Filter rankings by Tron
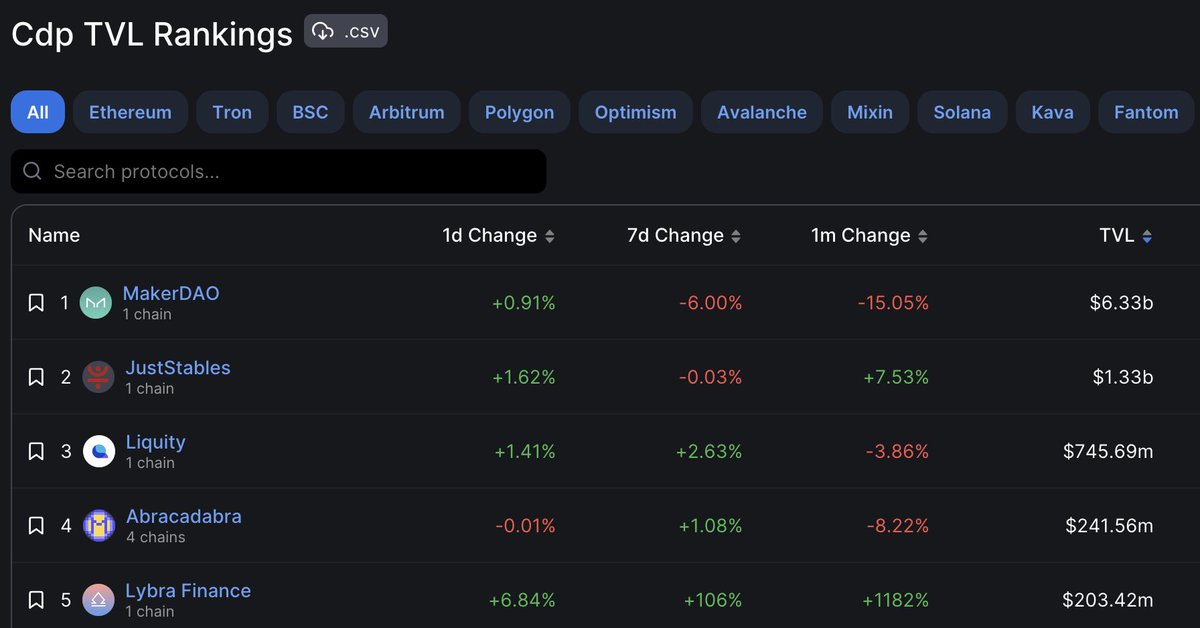The image size is (1200, 628). point(232,112)
